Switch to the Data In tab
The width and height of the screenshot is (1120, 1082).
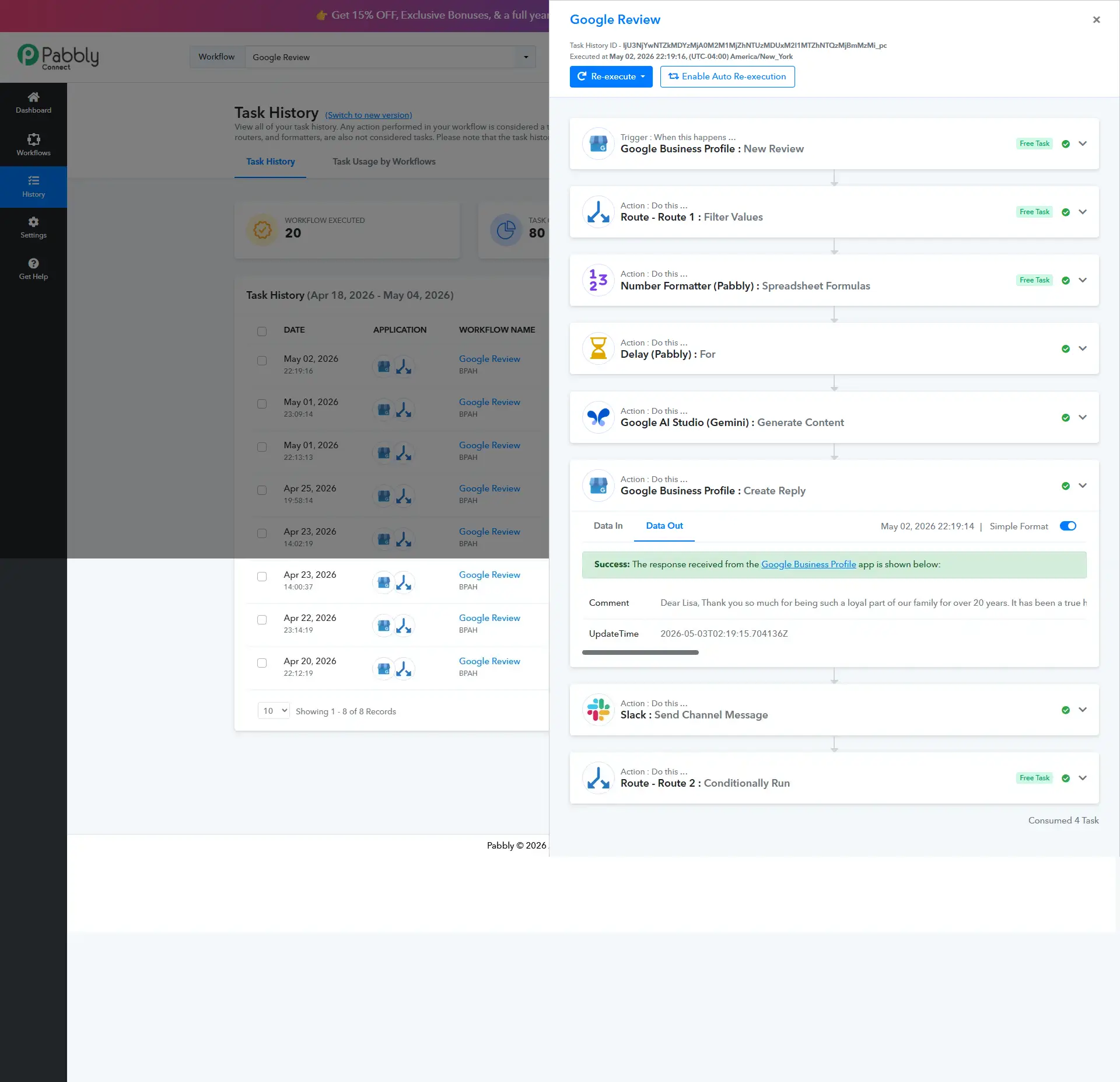[608, 526]
